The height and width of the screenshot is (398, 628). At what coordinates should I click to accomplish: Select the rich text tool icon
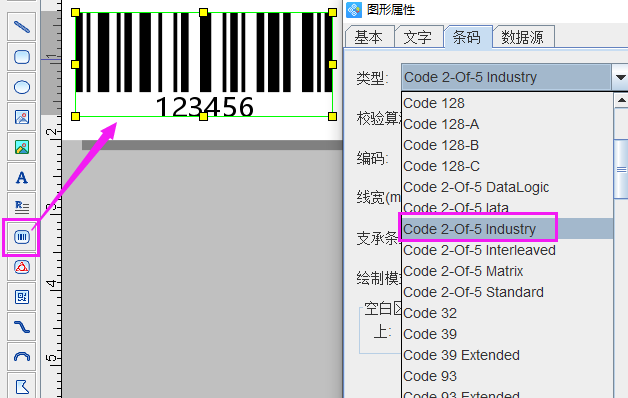point(22,207)
